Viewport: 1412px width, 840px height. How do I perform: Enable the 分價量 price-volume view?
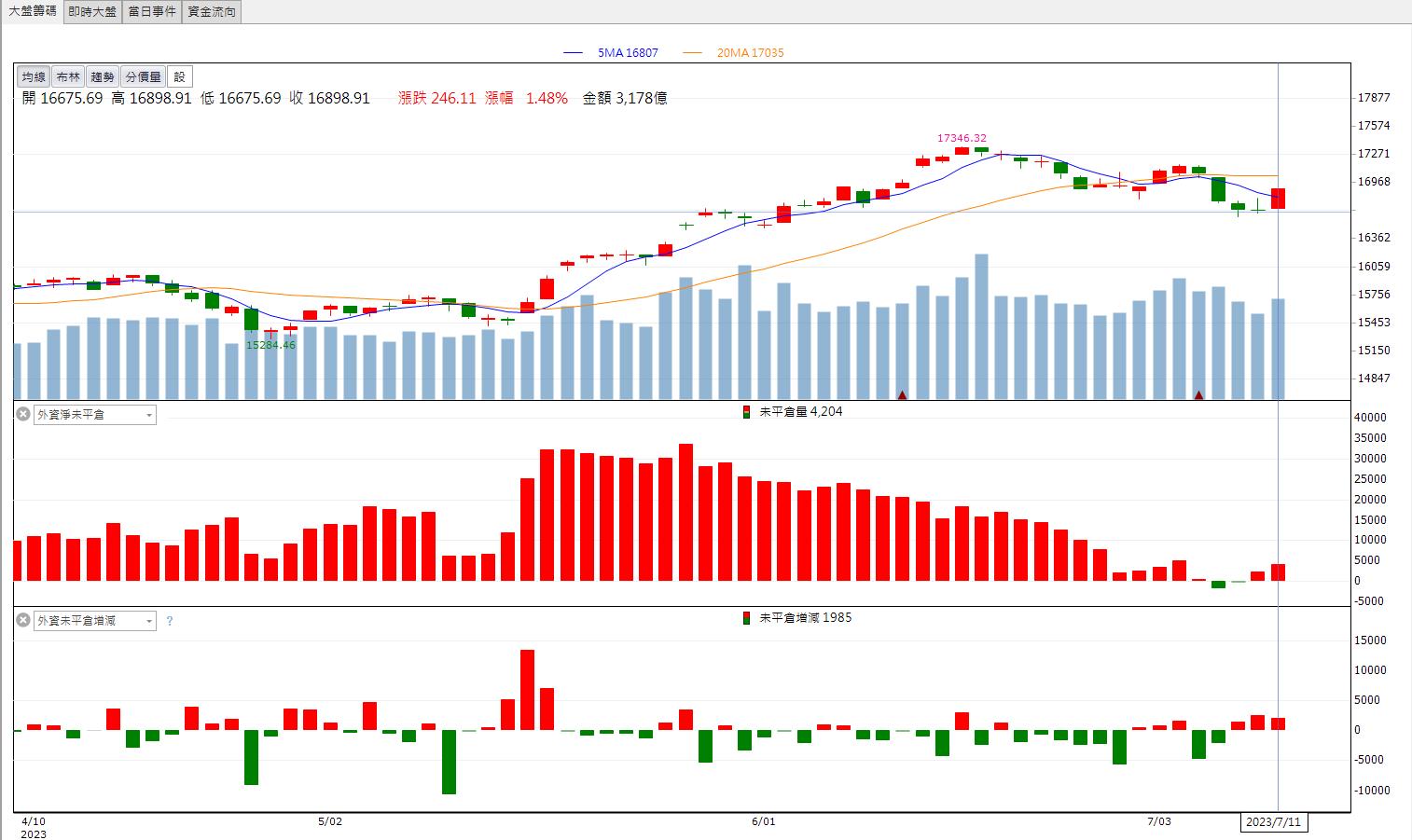pyautogui.click(x=143, y=77)
